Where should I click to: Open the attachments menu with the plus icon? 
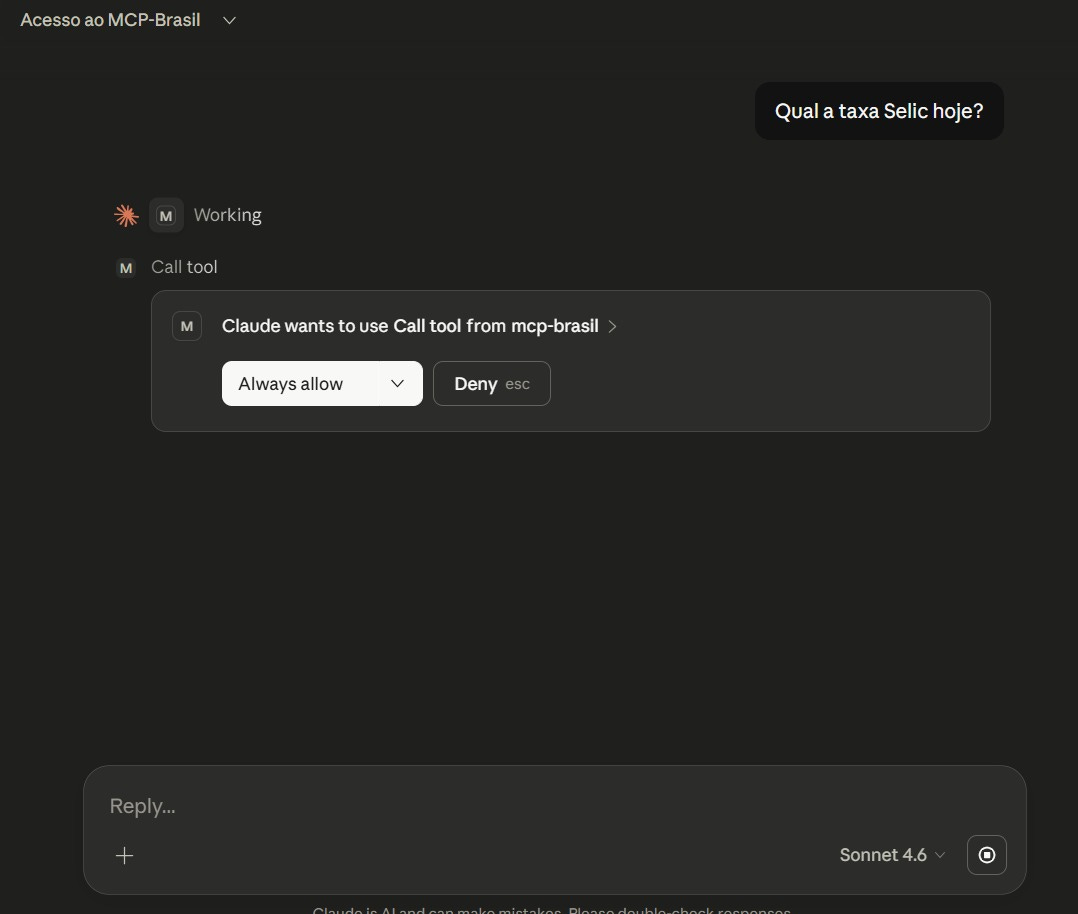[124, 855]
